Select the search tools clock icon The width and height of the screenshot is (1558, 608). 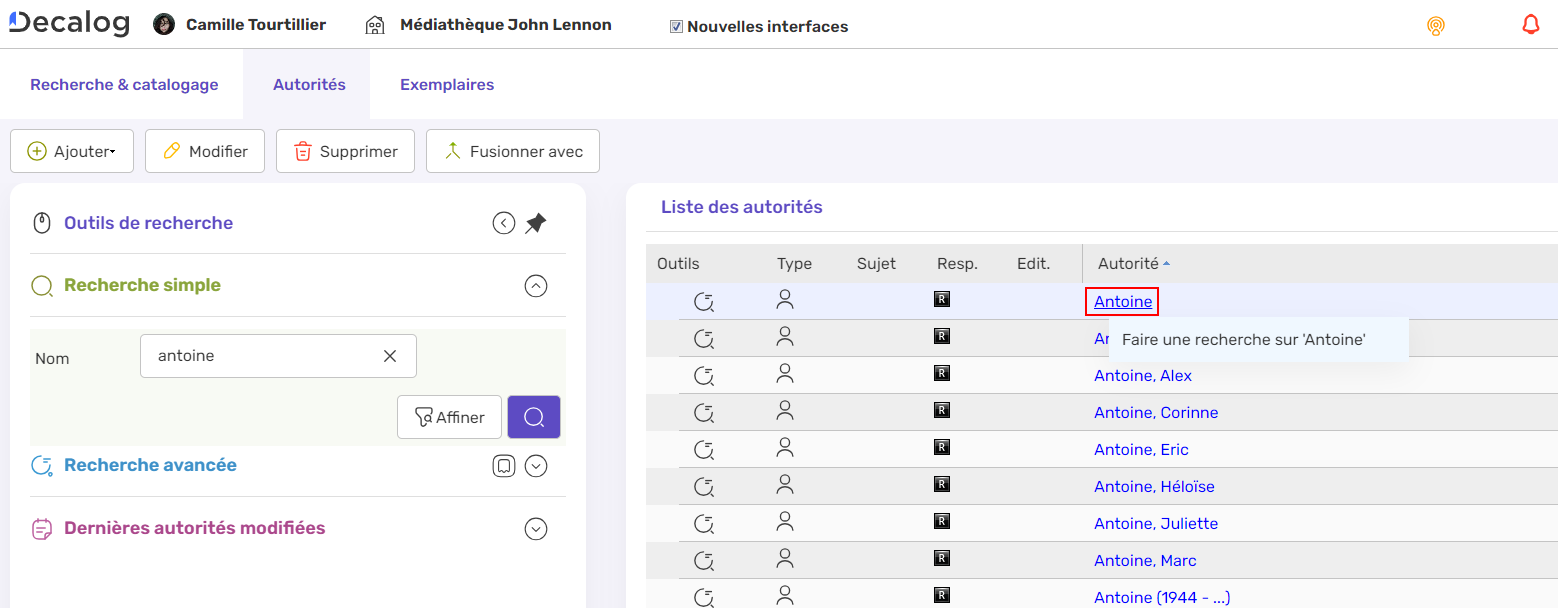(41, 222)
